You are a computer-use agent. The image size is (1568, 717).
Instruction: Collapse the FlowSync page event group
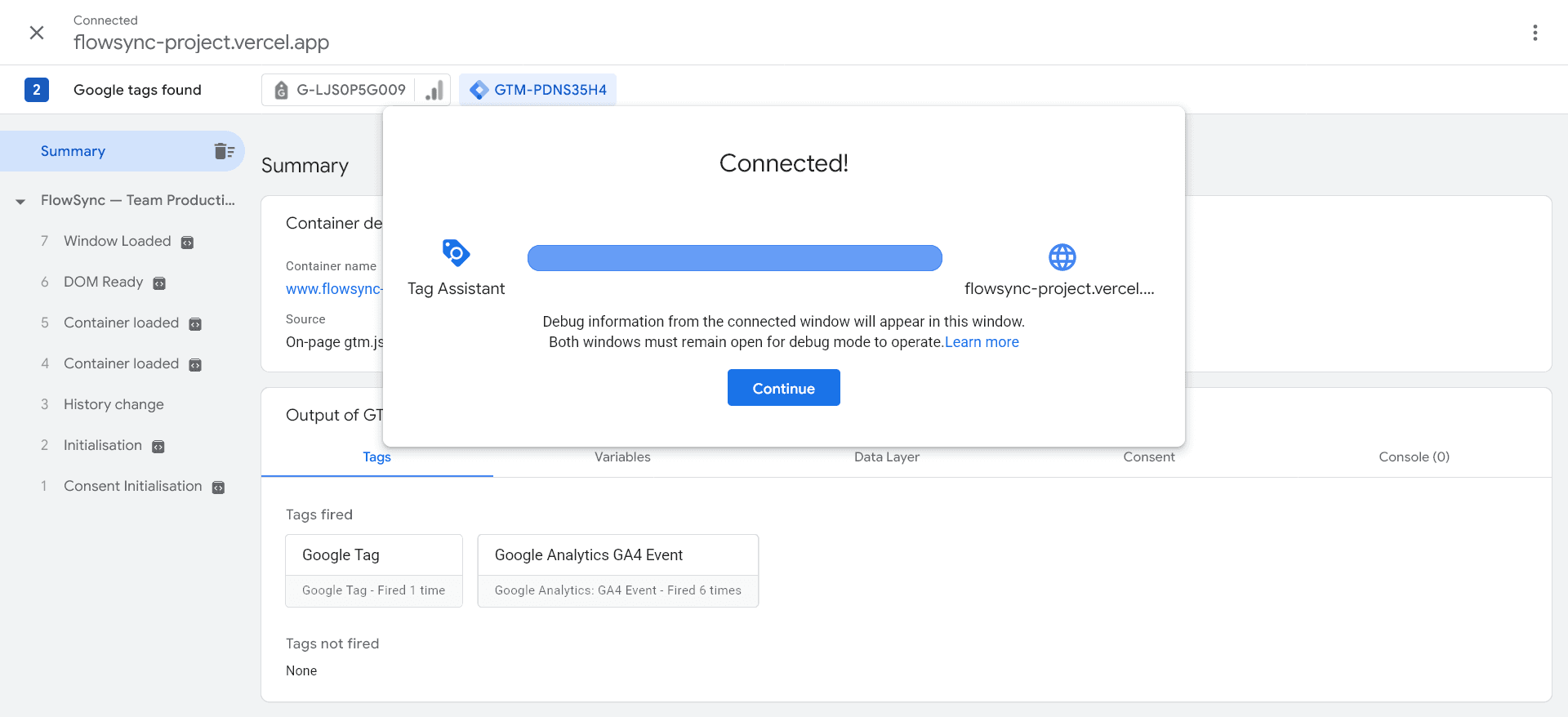click(20, 201)
